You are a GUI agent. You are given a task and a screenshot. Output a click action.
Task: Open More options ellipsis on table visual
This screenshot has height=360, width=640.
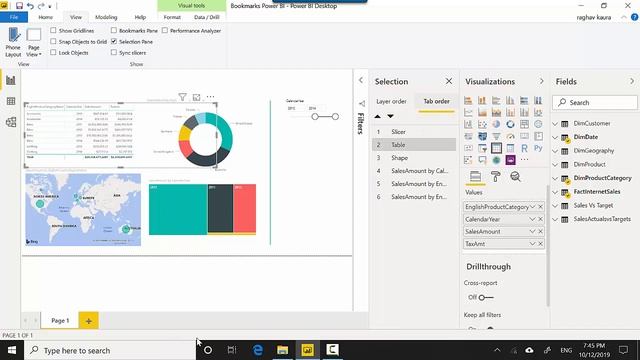coord(210,97)
